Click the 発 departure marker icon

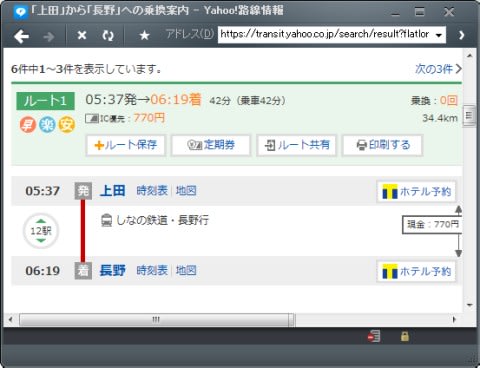[x=83, y=191]
